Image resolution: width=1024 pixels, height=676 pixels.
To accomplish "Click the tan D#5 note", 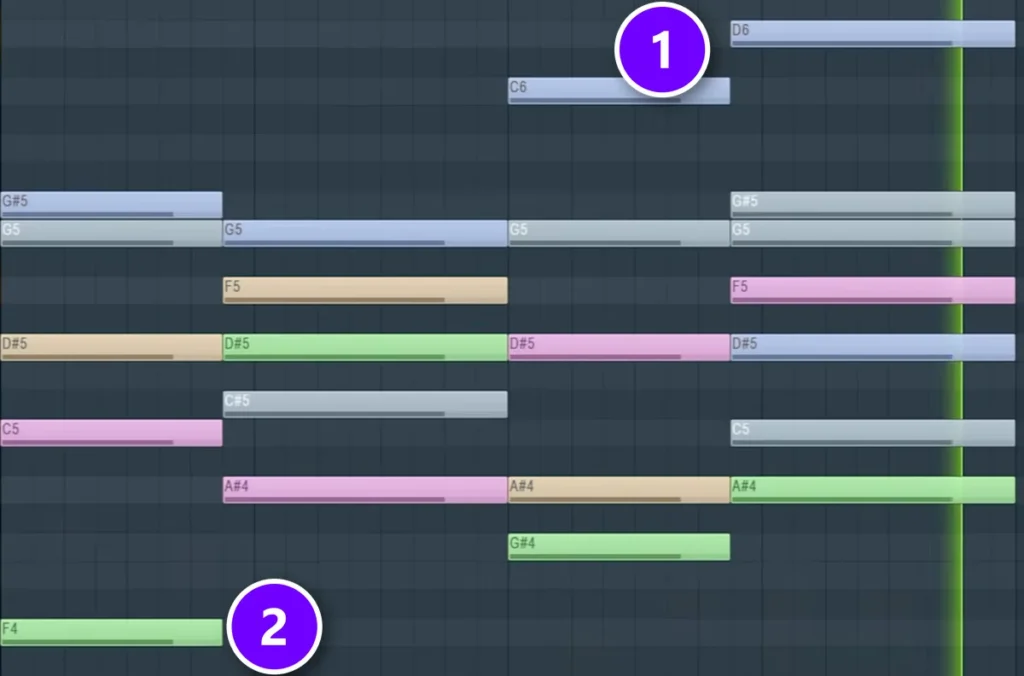I will pyautogui.click(x=111, y=347).
